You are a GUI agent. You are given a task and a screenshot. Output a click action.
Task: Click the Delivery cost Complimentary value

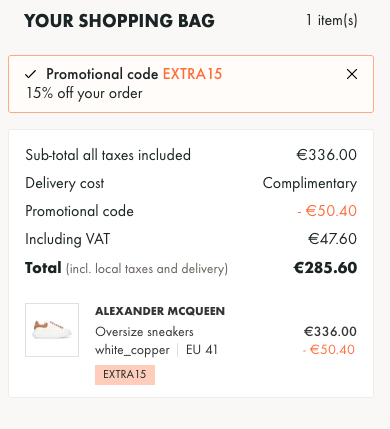tap(310, 183)
